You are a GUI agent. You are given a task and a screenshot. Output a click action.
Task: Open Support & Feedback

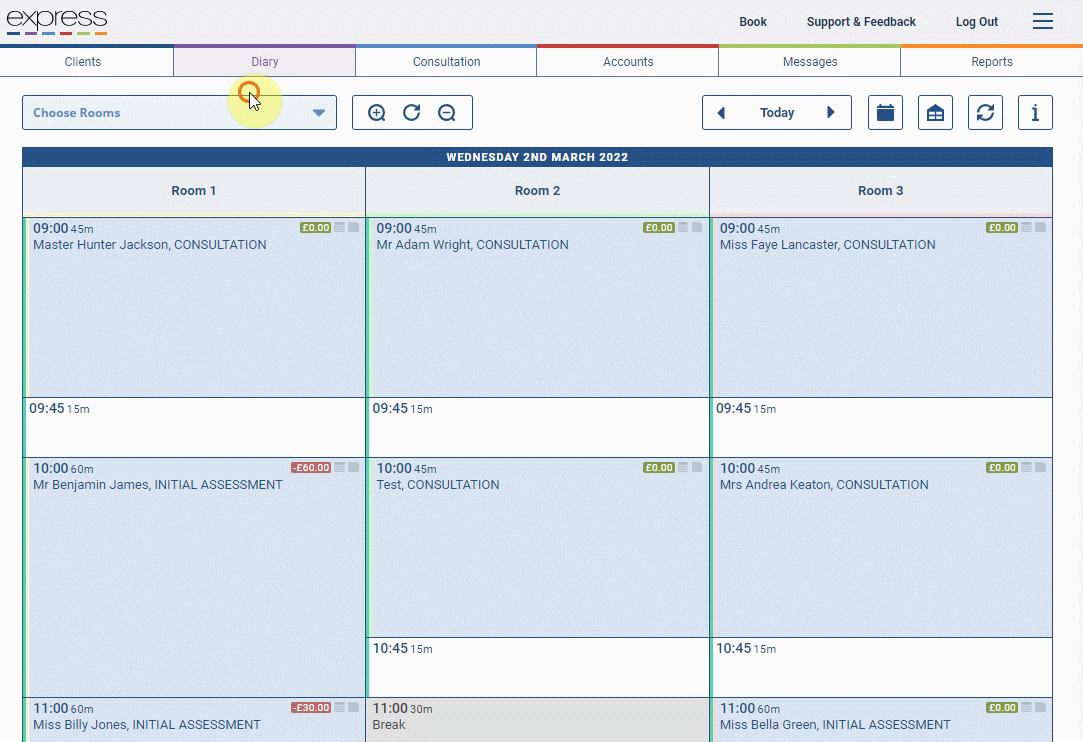[x=861, y=21]
